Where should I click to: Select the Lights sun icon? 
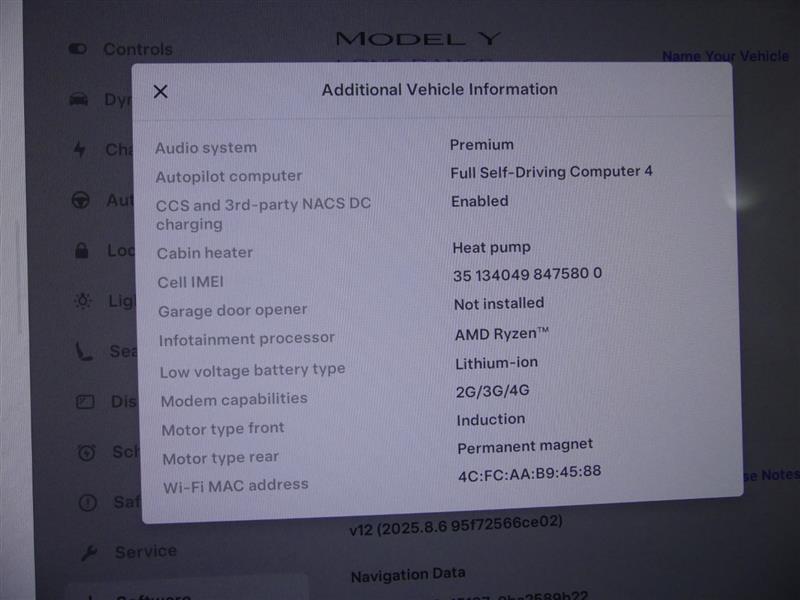83,301
